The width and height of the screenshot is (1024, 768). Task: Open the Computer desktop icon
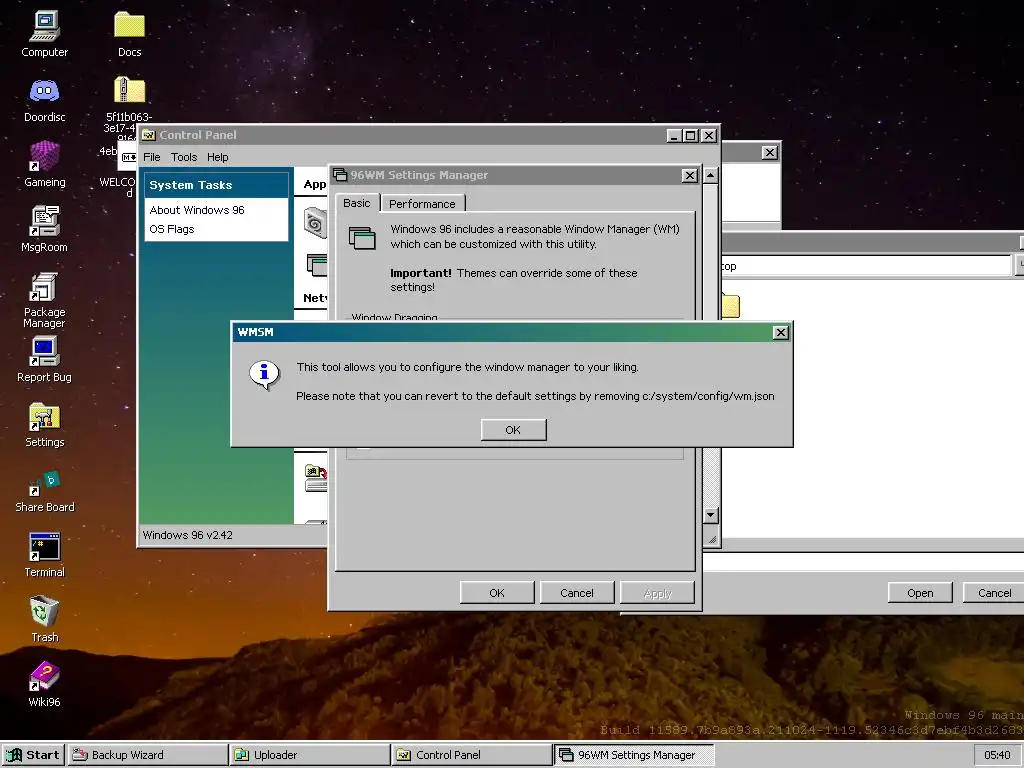pyautogui.click(x=44, y=27)
